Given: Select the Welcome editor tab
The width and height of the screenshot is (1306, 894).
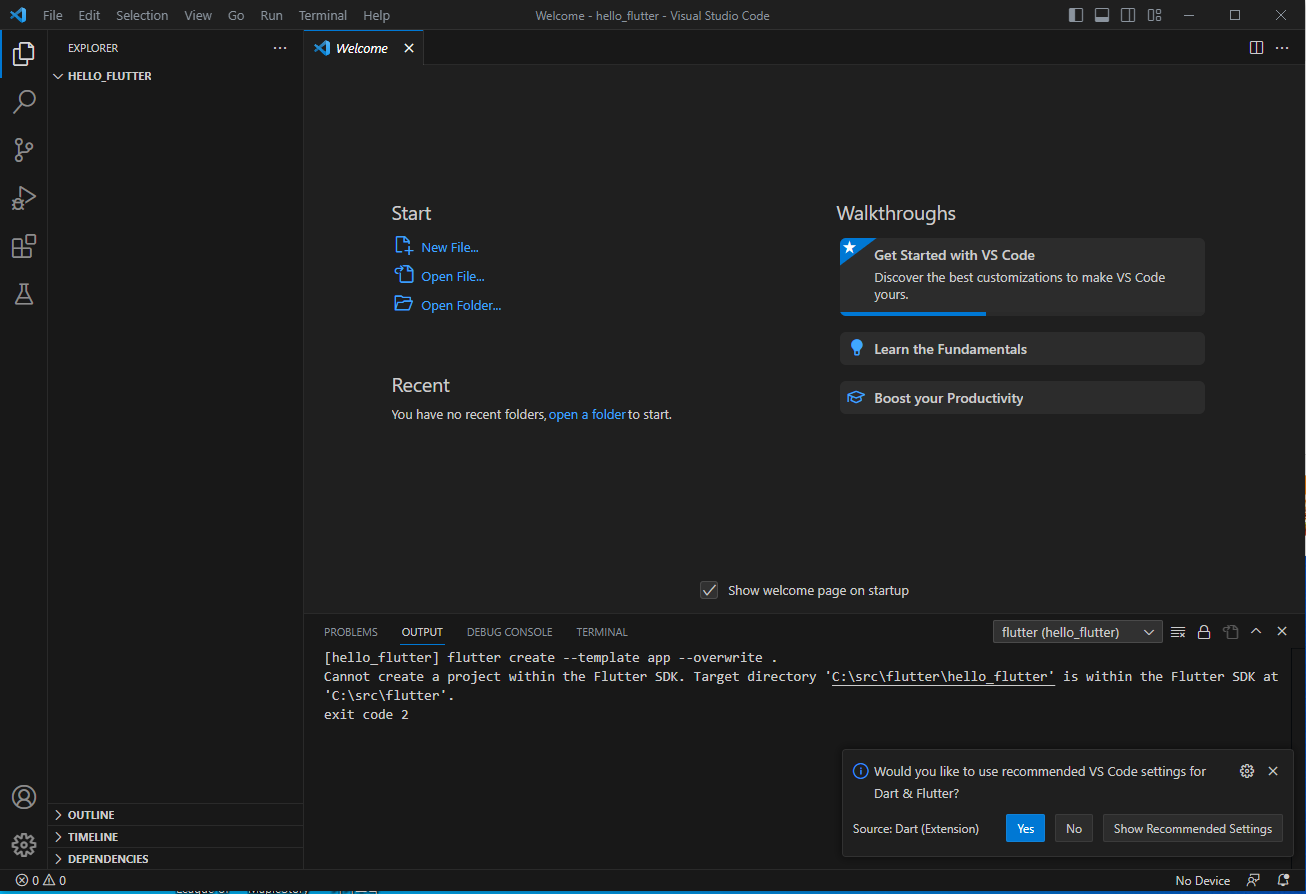Looking at the screenshot, I should tap(364, 48).
